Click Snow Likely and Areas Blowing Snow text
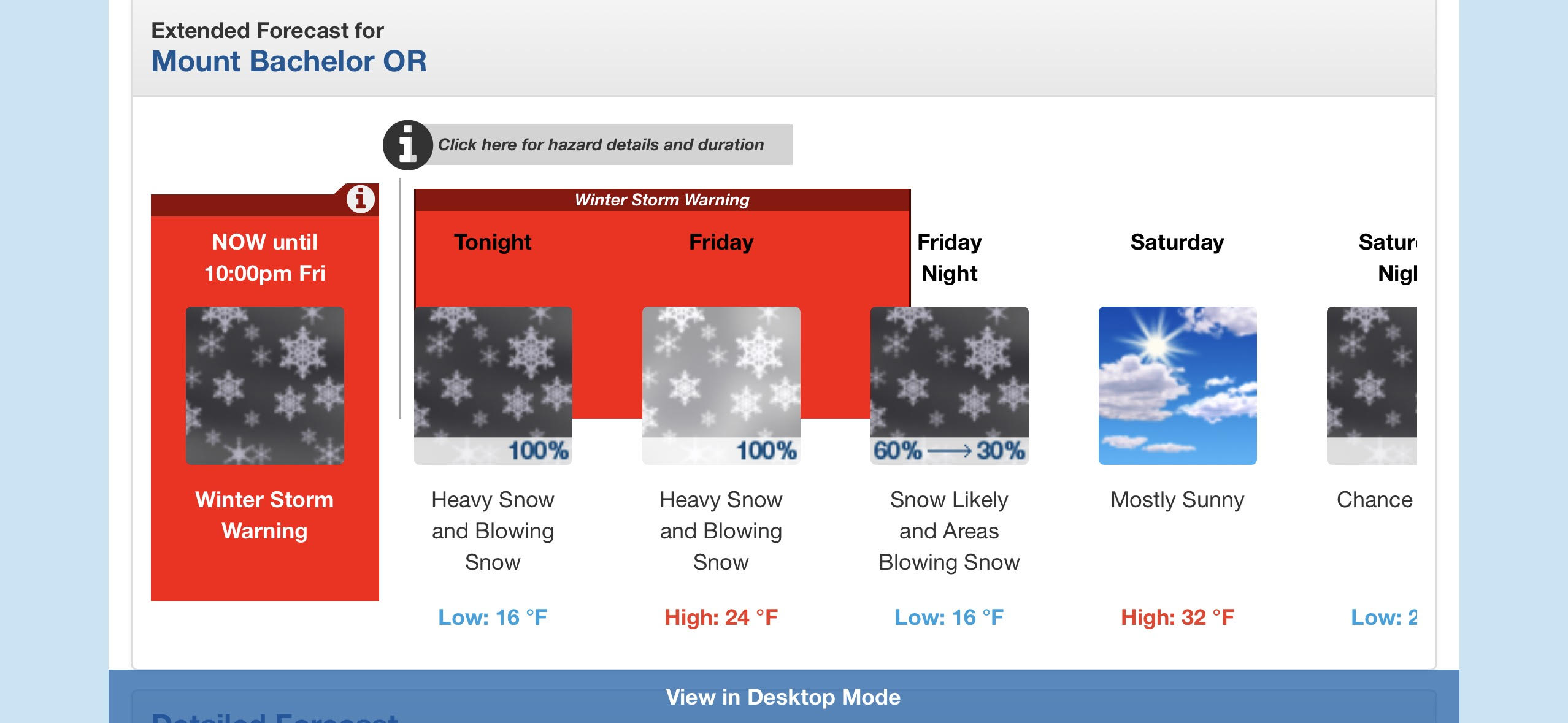Screen dimensions: 1568x723 [950, 531]
